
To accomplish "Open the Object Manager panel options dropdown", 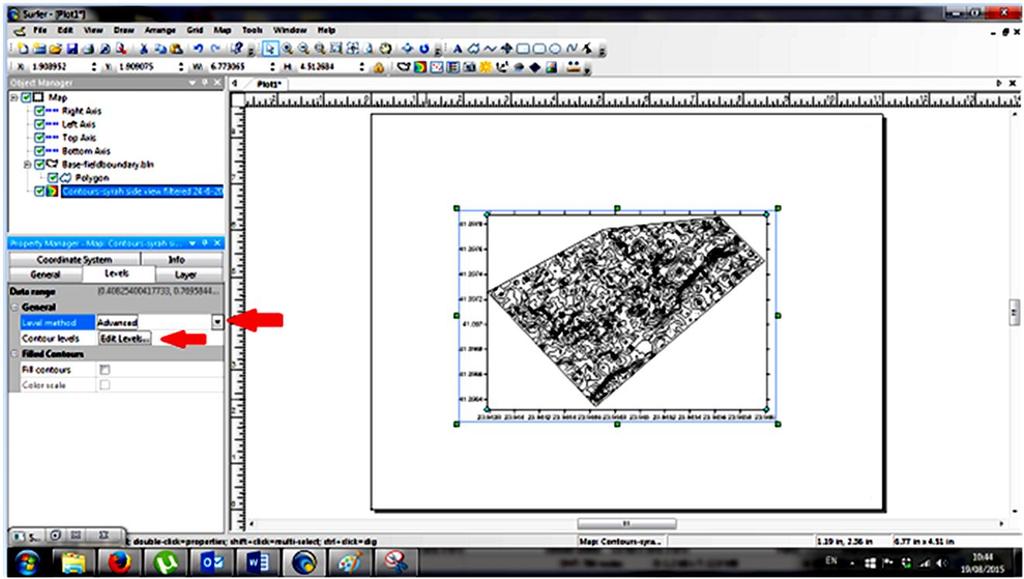I will pos(192,83).
